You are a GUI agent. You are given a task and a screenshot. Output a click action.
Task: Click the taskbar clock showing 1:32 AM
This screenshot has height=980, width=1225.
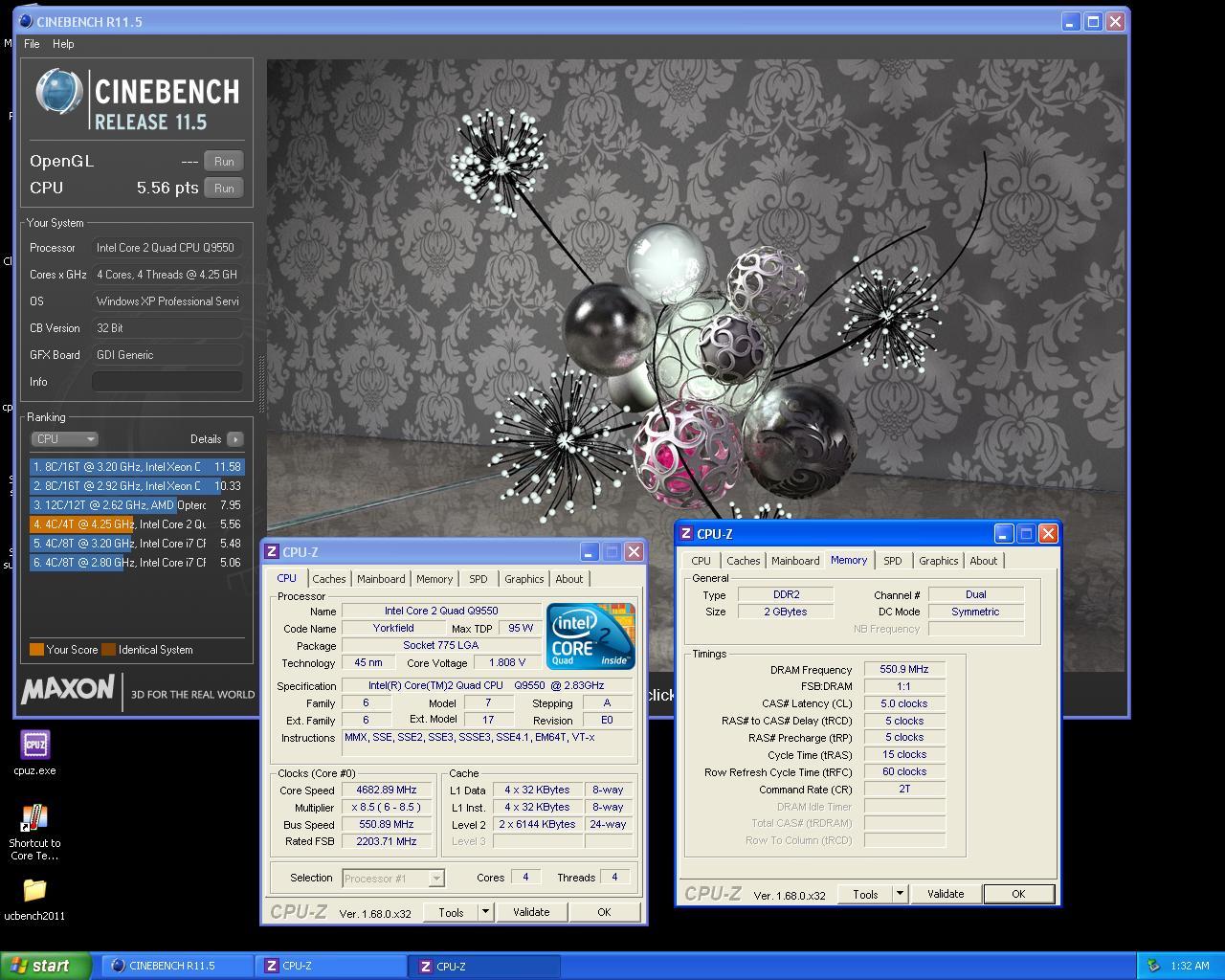coord(1190,966)
